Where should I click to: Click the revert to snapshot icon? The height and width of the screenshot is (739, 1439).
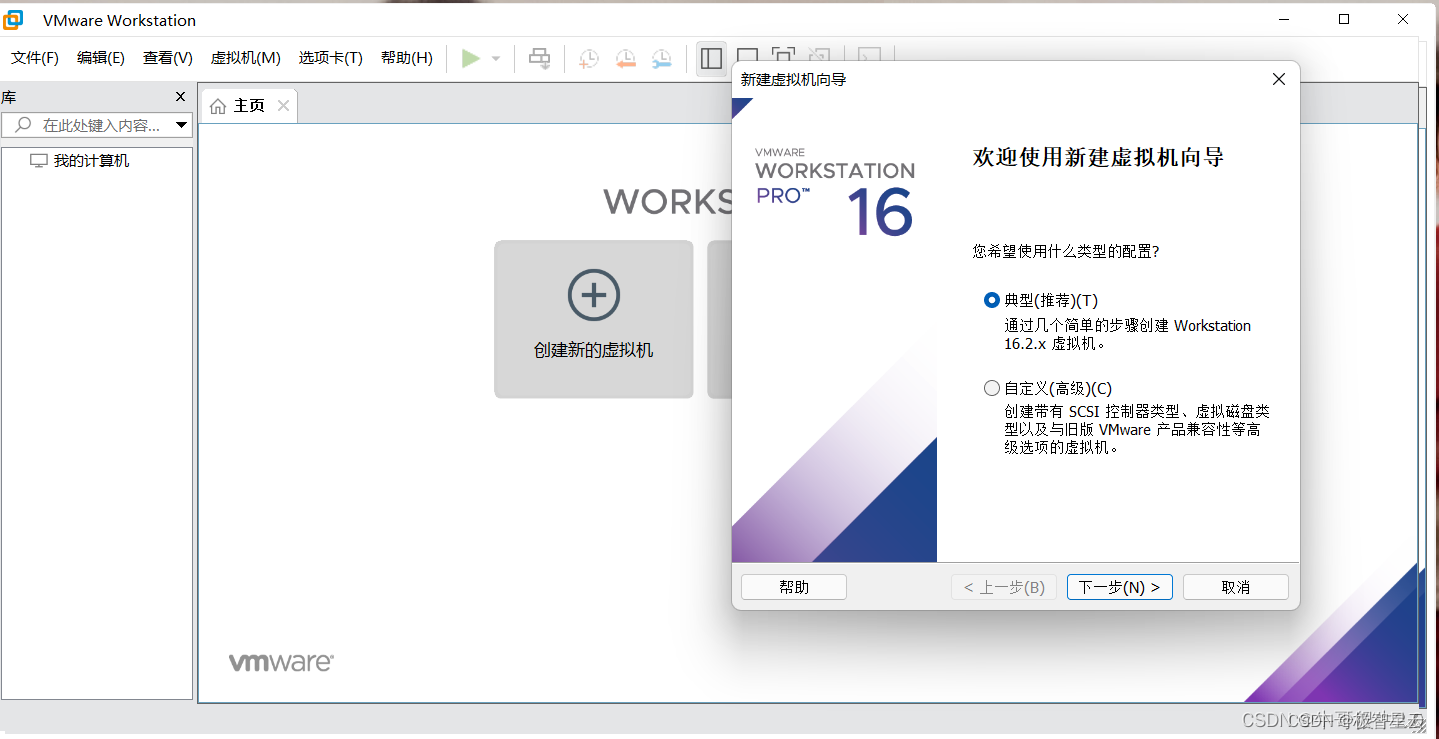tap(625, 58)
